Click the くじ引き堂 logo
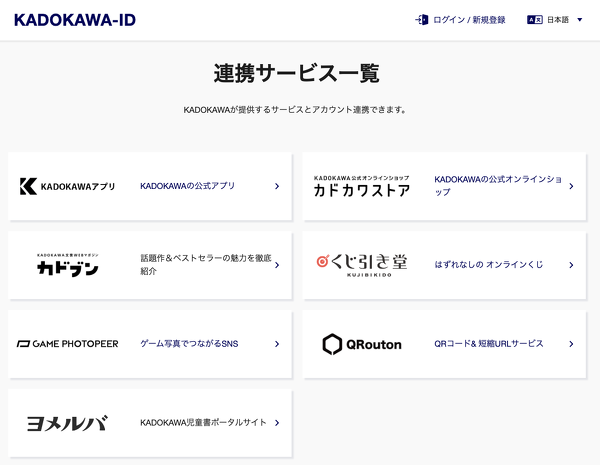The height and width of the screenshot is (465, 600). tap(362, 265)
